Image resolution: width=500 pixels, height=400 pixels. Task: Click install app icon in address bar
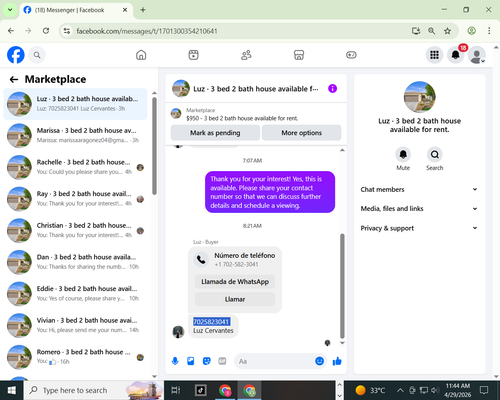[x=416, y=31]
